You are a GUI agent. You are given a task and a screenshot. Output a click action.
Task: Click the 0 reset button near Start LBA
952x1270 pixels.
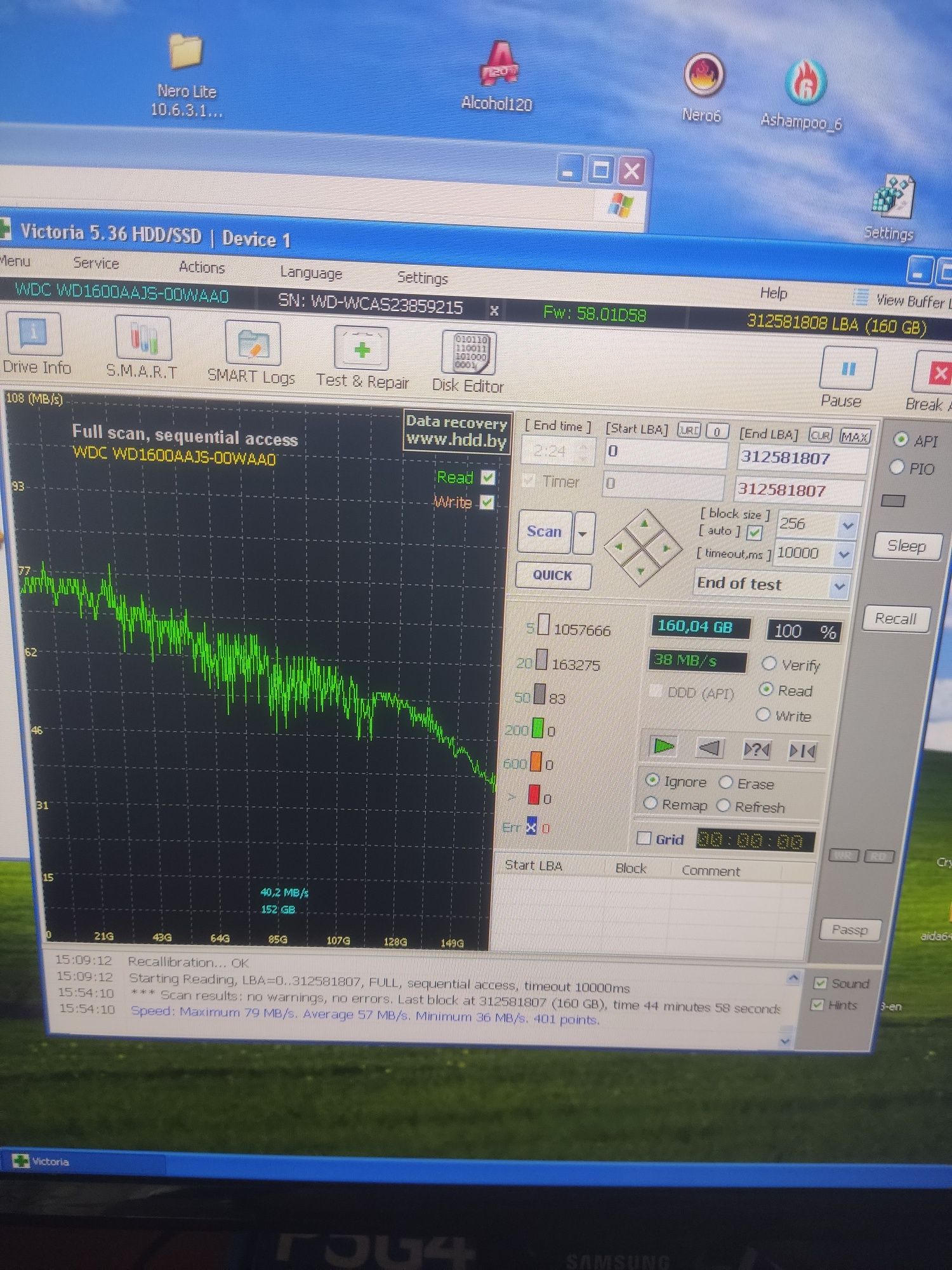pyautogui.click(x=717, y=432)
